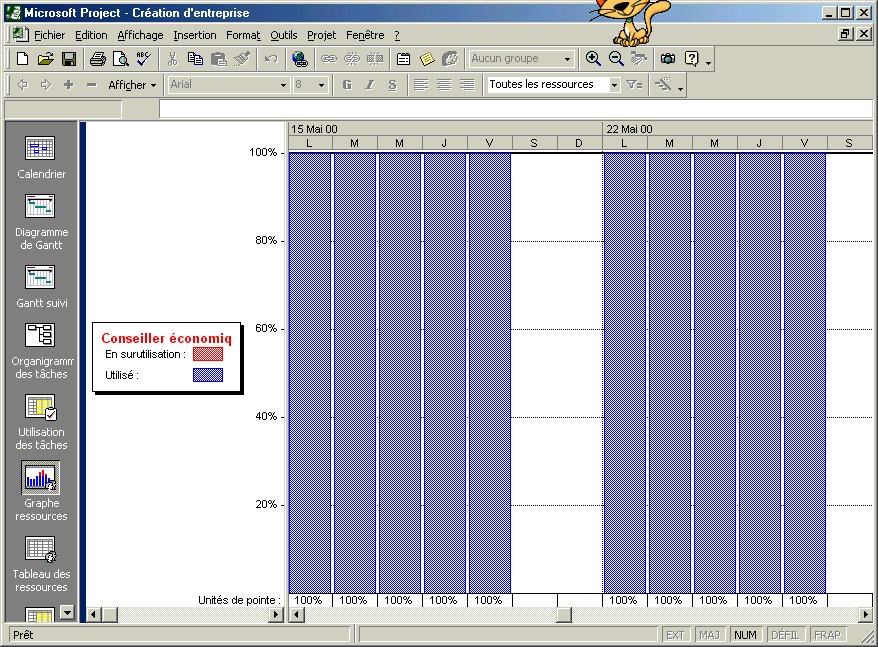The image size is (878, 647).
Task: Open a file with the folder icon
Action: click(x=45, y=59)
